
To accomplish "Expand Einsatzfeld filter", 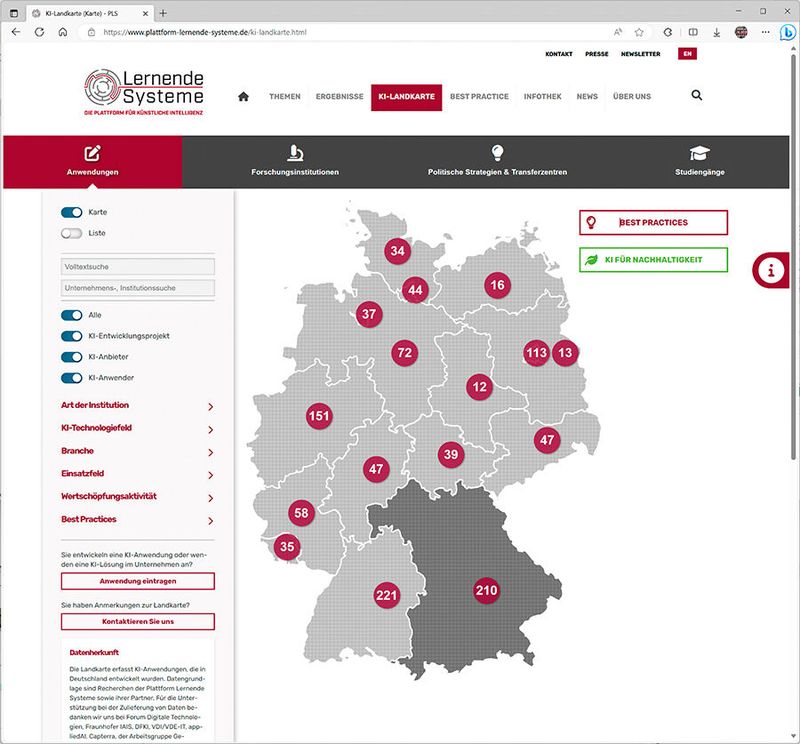I will [137, 474].
